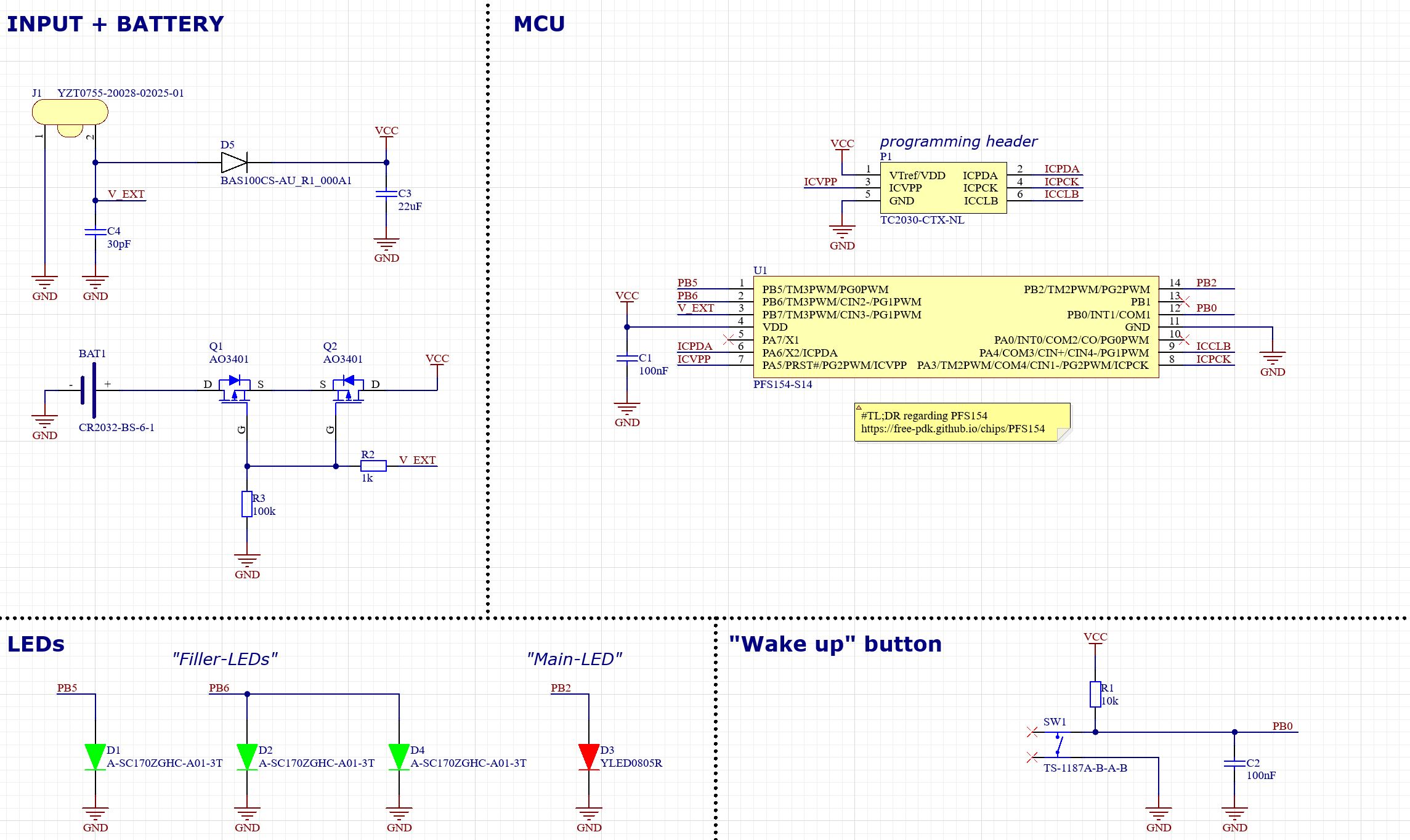Collapse the yellow note's corner triangle
The height and width of the screenshot is (840, 1410).
coord(858,407)
